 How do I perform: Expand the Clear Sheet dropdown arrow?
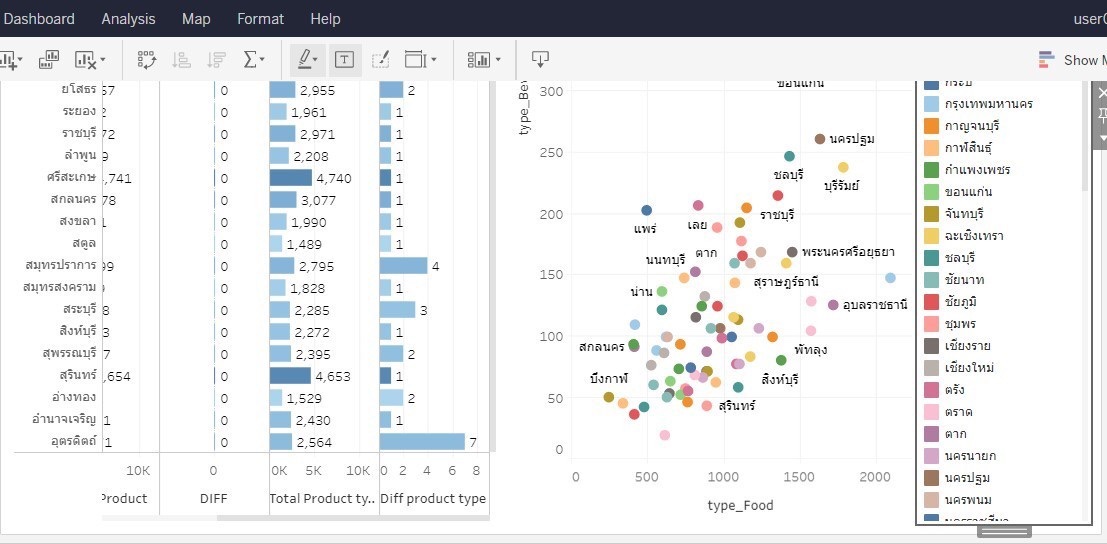pyautogui.click(x=103, y=61)
